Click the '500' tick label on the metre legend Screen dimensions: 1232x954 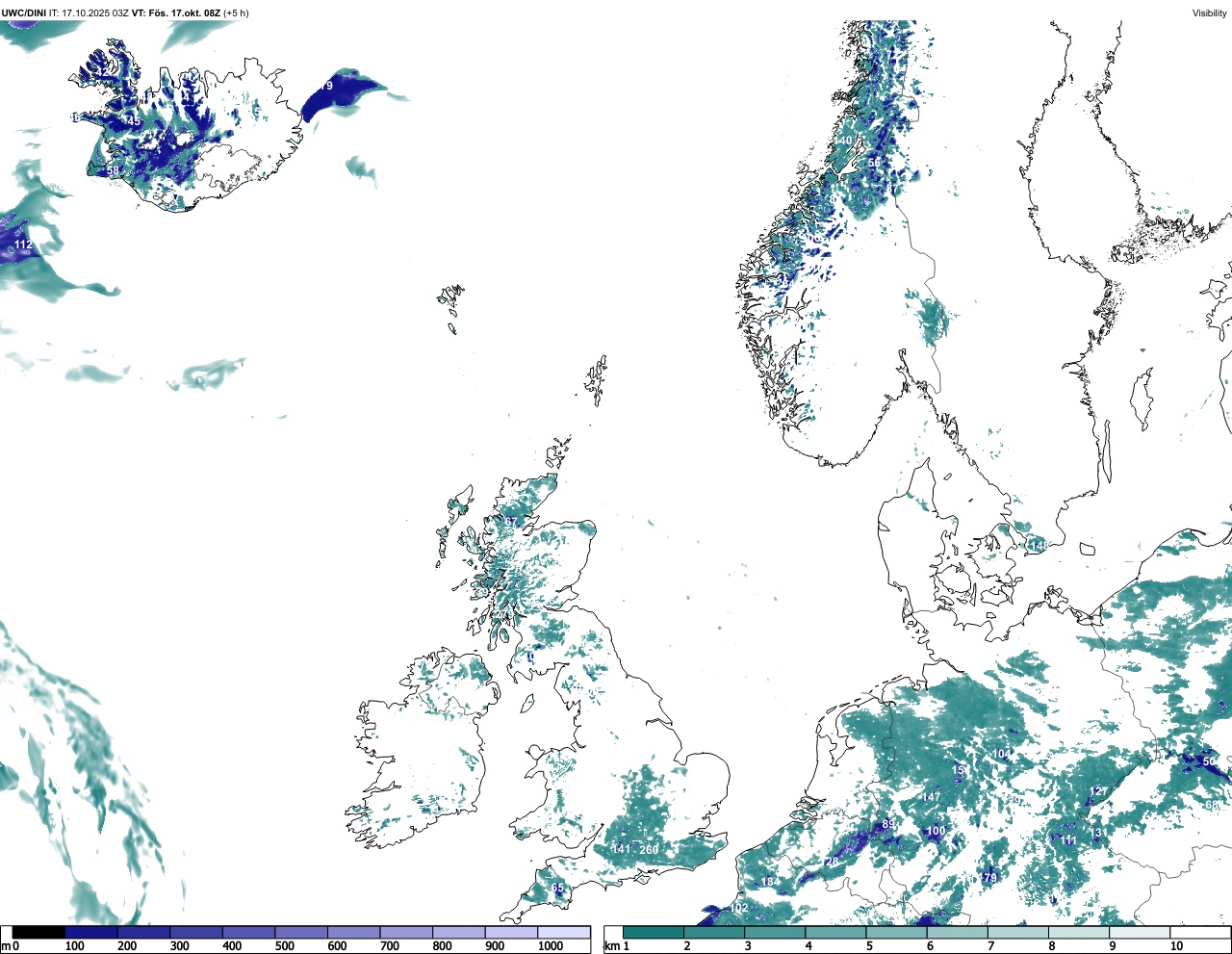click(284, 946)
